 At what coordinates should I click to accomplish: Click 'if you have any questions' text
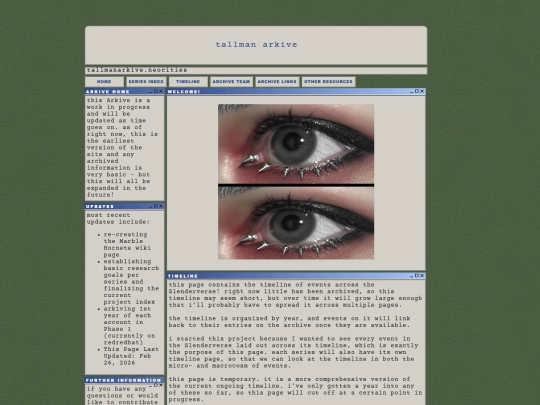pyautogui.click(x=122, y=395)
